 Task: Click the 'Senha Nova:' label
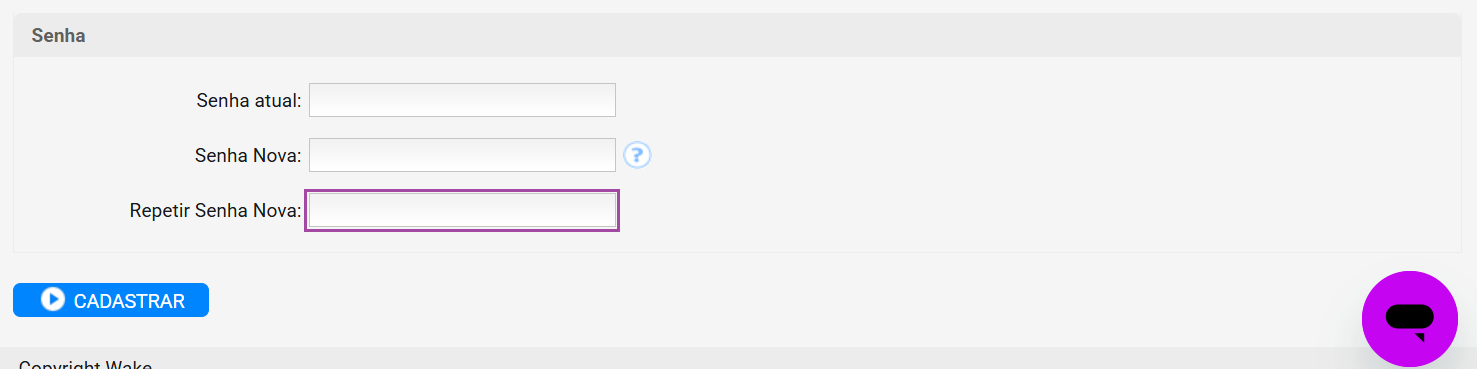pyautogui.click(x=248, y=155)
